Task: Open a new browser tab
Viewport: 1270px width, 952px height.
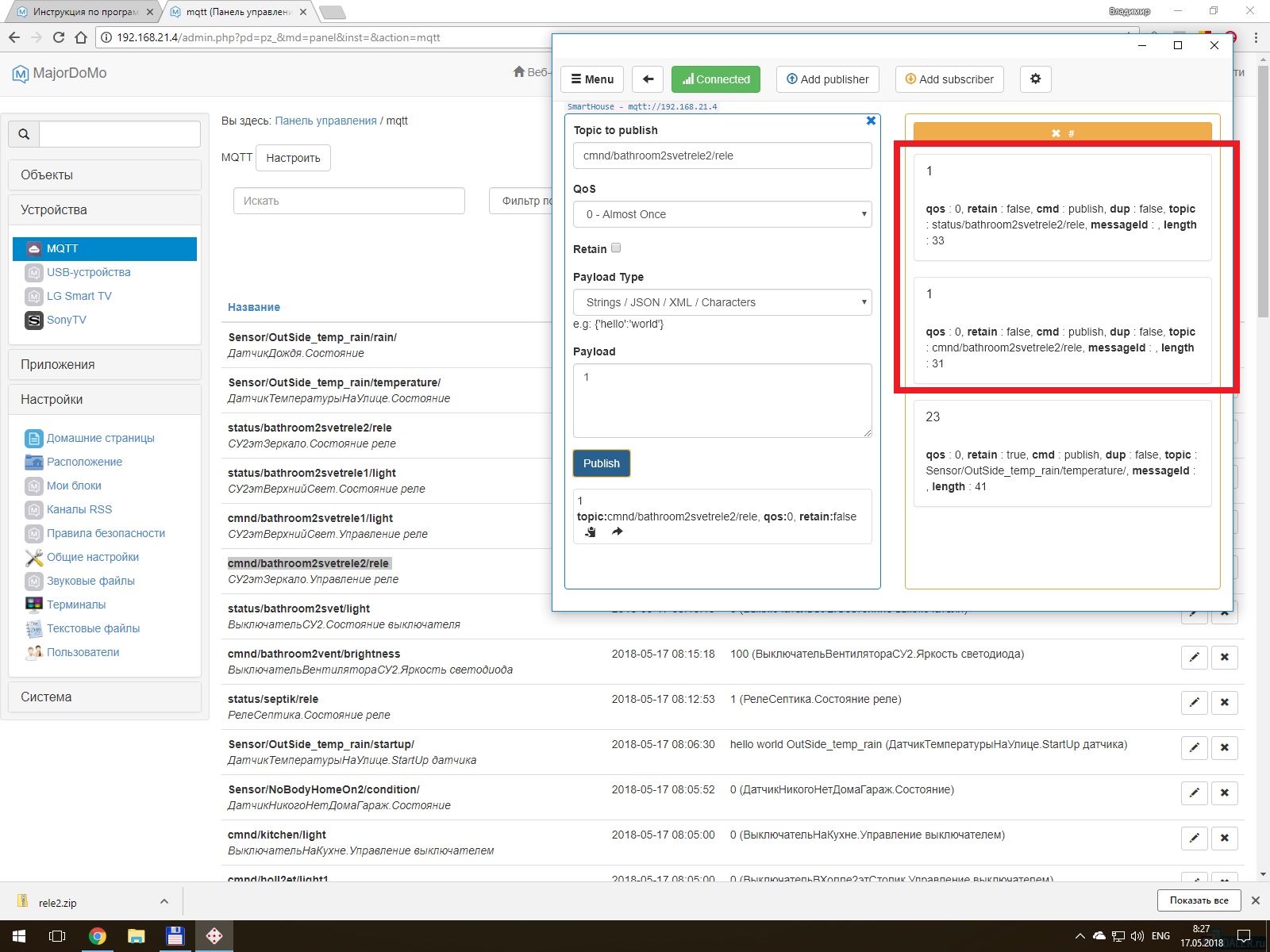Action: (332, 12)
